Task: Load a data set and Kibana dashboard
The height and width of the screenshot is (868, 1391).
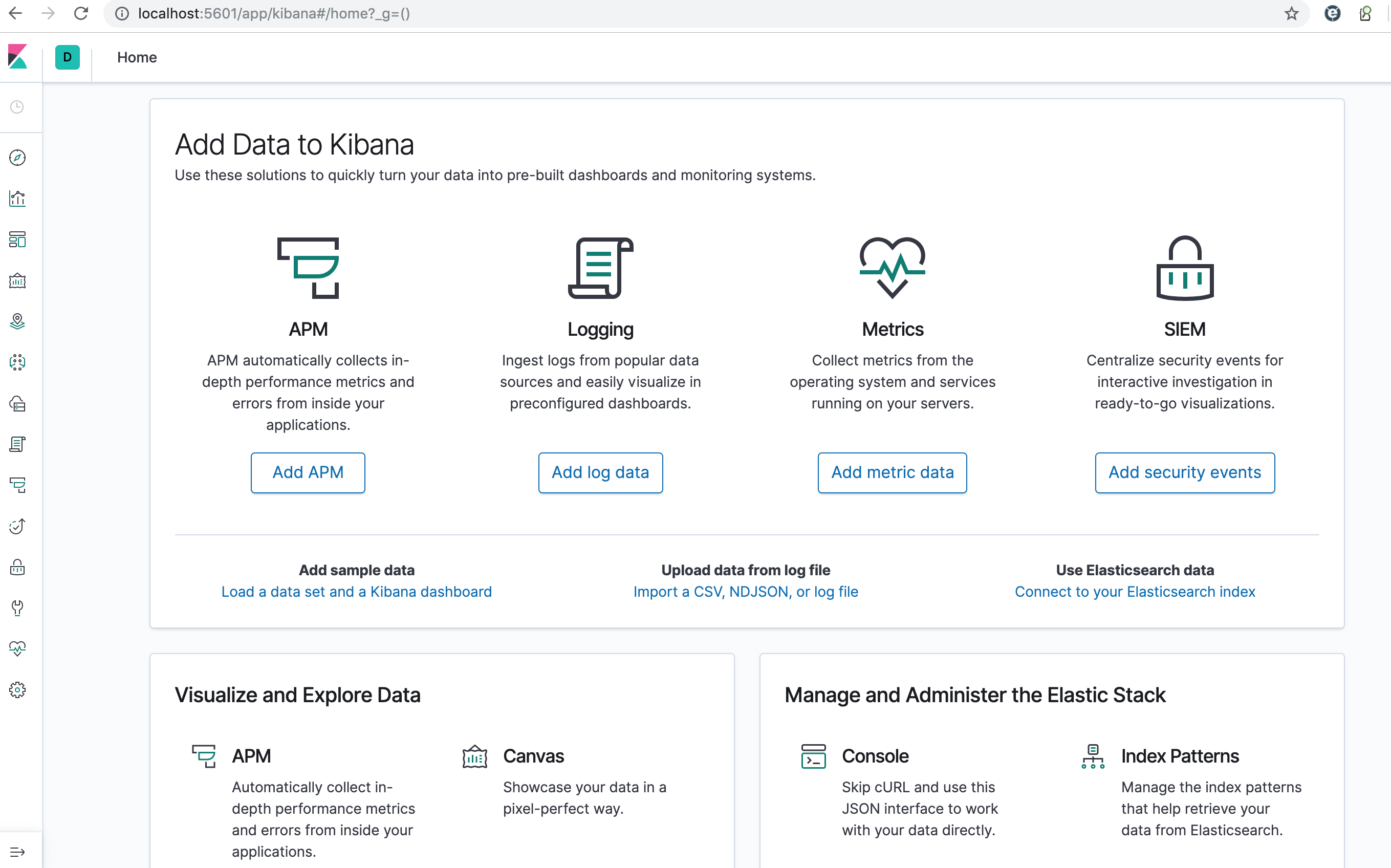Action: pos(356,591)
